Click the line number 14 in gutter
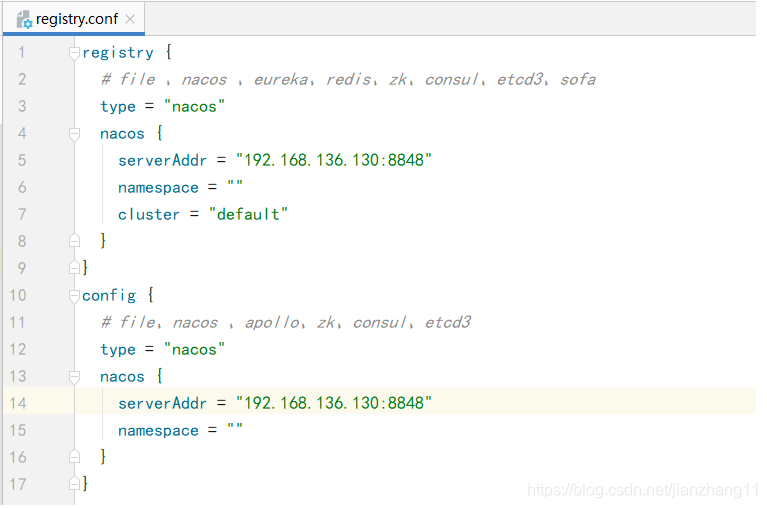767x508 pixels. coord(18,403)
